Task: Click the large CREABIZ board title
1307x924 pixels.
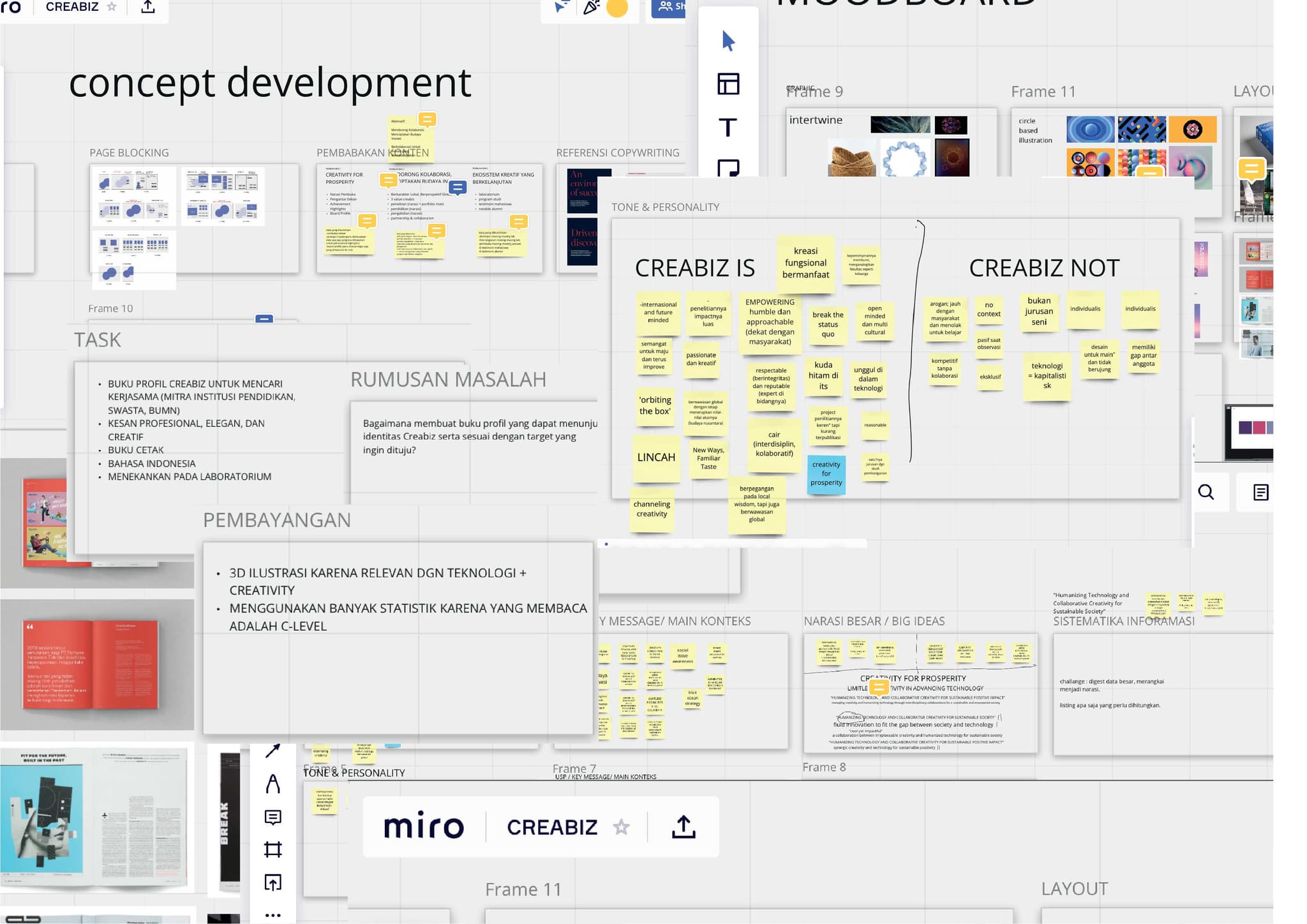Action: click(552, 827)
